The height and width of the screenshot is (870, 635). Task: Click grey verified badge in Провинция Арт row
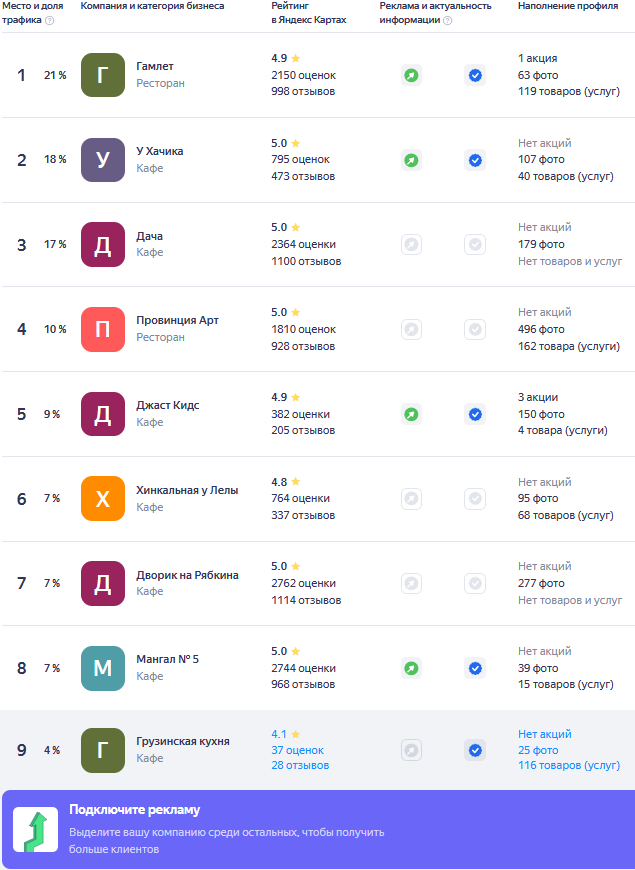475,329
